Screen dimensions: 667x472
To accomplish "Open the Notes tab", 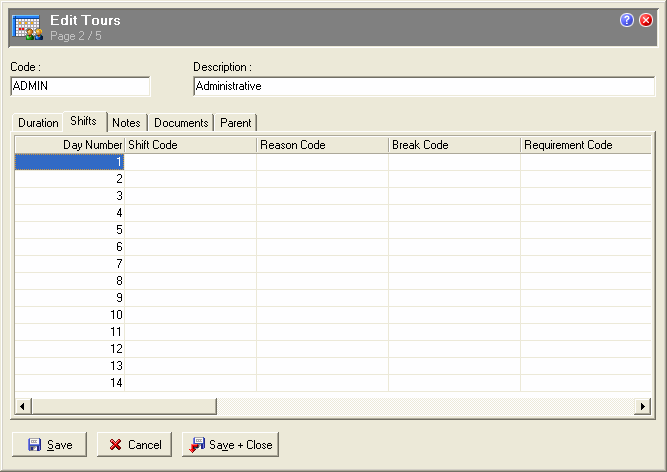I will pyautogui.click(x=126, y=123).
